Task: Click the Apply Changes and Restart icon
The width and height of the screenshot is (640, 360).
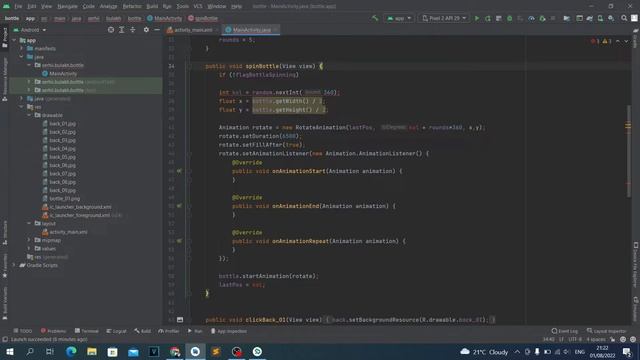Action: [488, 18]
